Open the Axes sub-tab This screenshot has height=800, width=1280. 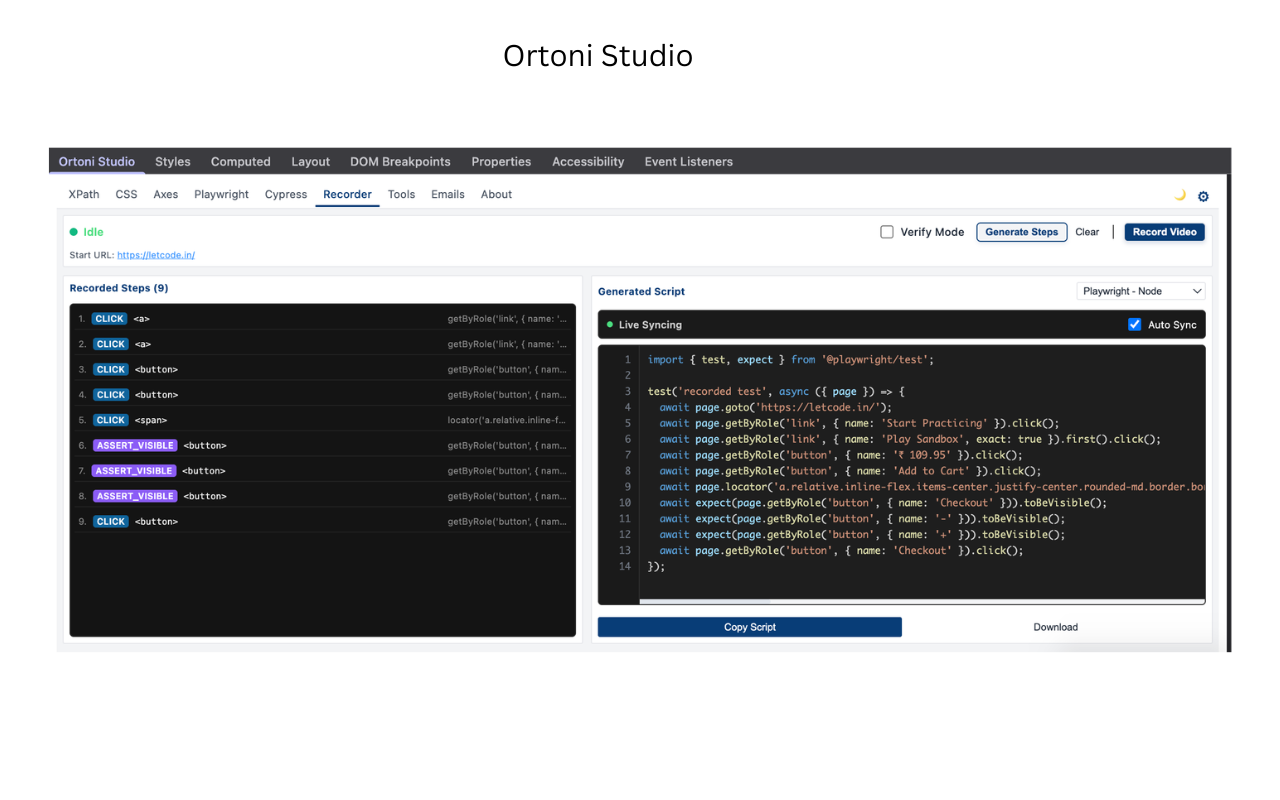pos(166,194)
